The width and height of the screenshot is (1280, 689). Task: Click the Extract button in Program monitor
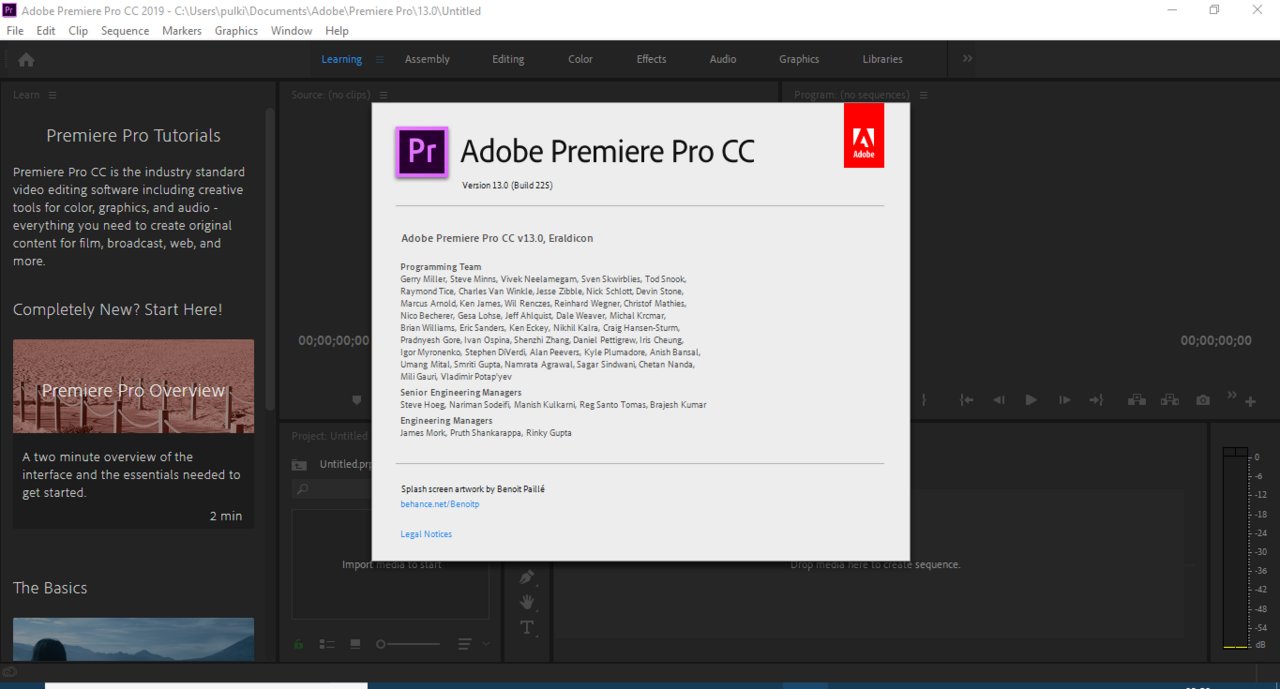[1170, 400]
